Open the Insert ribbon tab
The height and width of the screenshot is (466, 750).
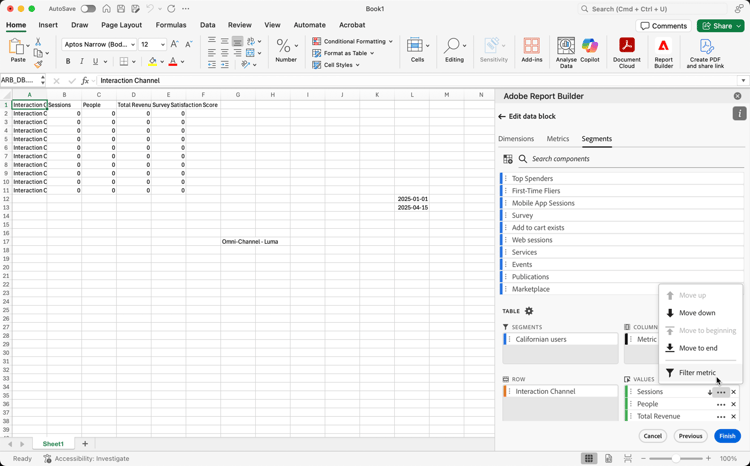tap(48, 25)
